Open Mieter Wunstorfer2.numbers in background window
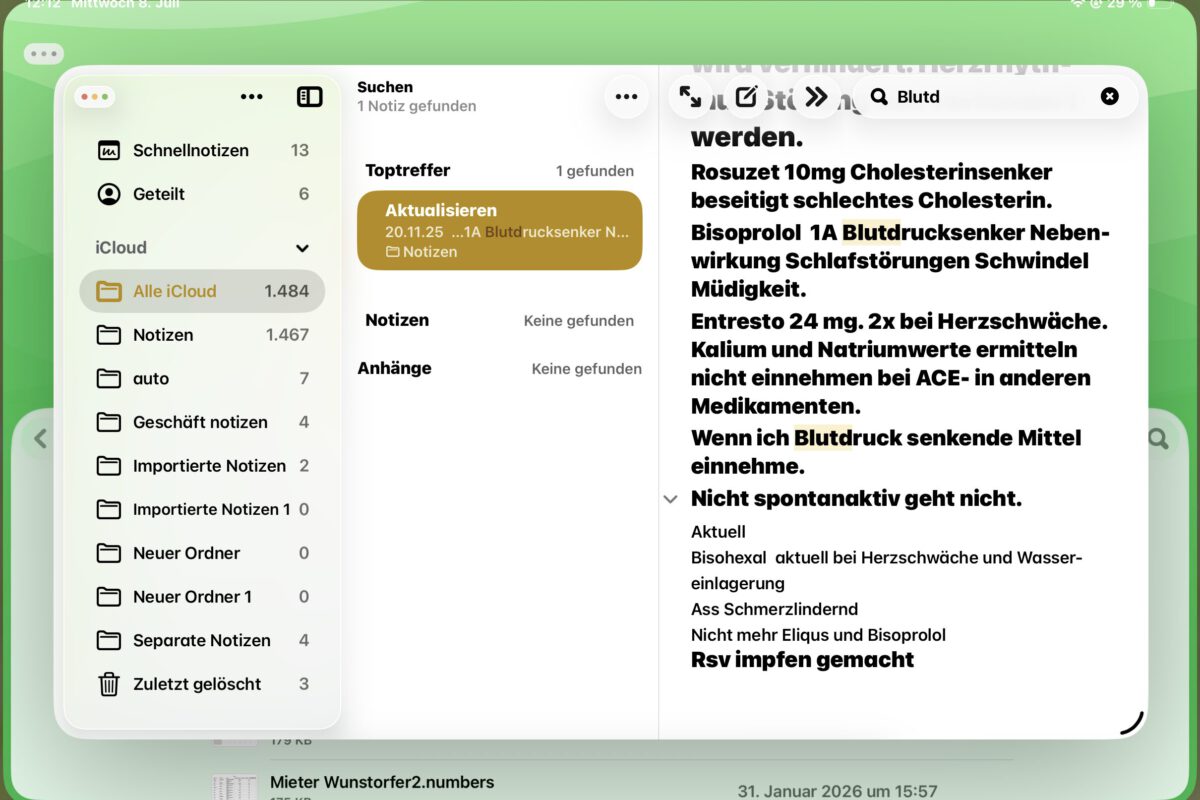 (x=382, y=782)
